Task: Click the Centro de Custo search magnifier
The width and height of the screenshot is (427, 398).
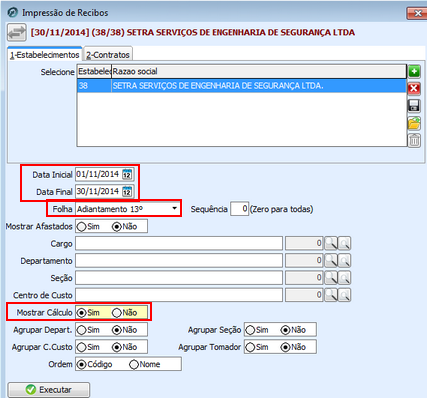Action: 331,295
